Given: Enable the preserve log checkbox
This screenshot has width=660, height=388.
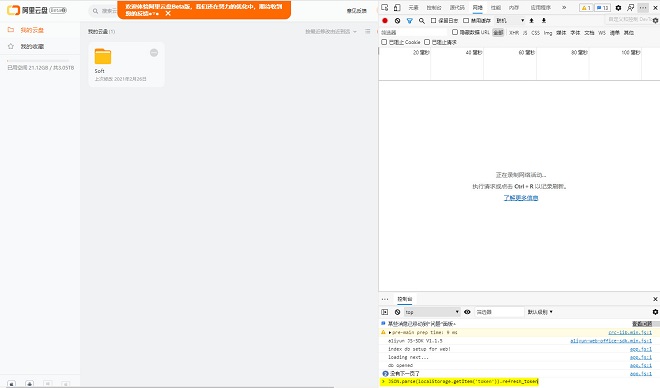Looking at the screenshot, I should (x=434, y=20).
